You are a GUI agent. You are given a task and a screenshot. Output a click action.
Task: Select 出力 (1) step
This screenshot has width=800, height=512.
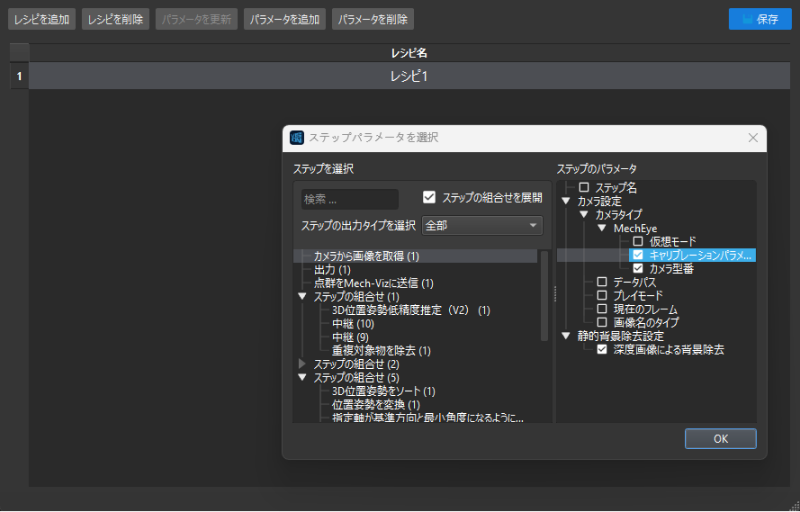coord(332,270)
